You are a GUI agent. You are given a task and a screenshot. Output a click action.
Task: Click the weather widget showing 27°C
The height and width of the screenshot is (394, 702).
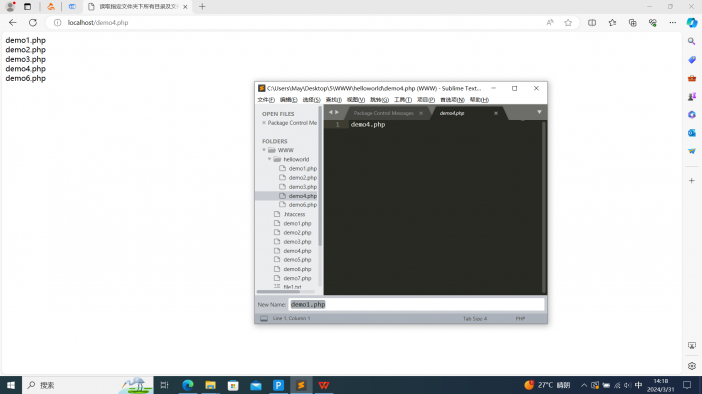(547, 385)
